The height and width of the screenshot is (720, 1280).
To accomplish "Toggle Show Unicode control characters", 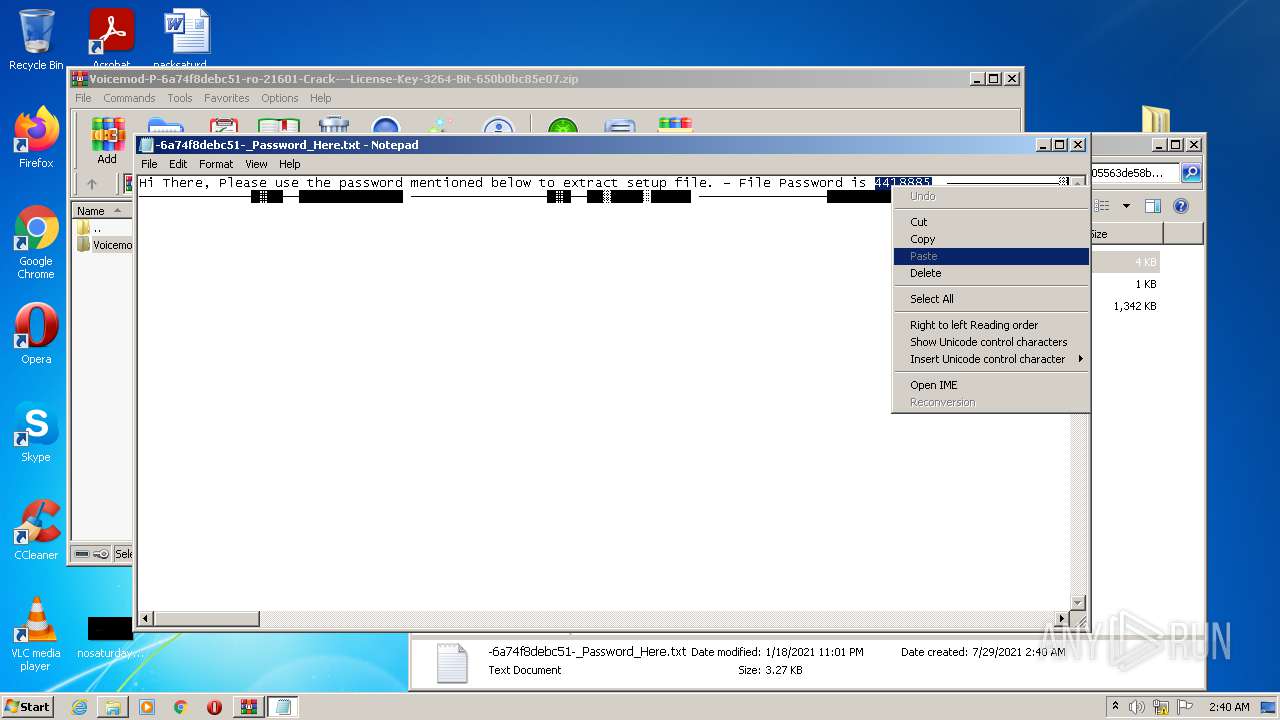I will coord(989,342).
